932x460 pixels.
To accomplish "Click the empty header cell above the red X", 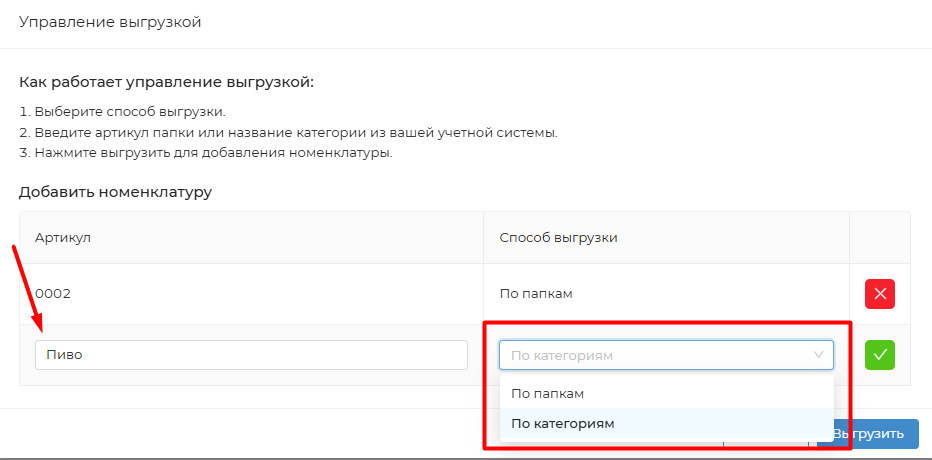I will [x=879, y=237].
